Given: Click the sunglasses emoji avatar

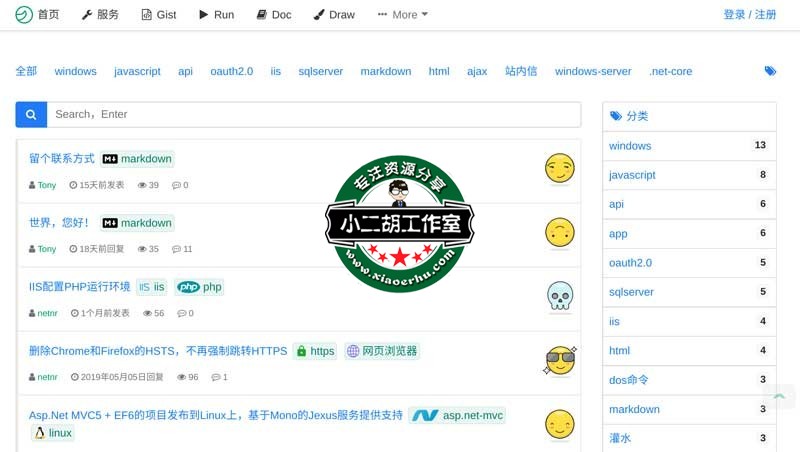Looking at the screenshot, I should (560, 361).
